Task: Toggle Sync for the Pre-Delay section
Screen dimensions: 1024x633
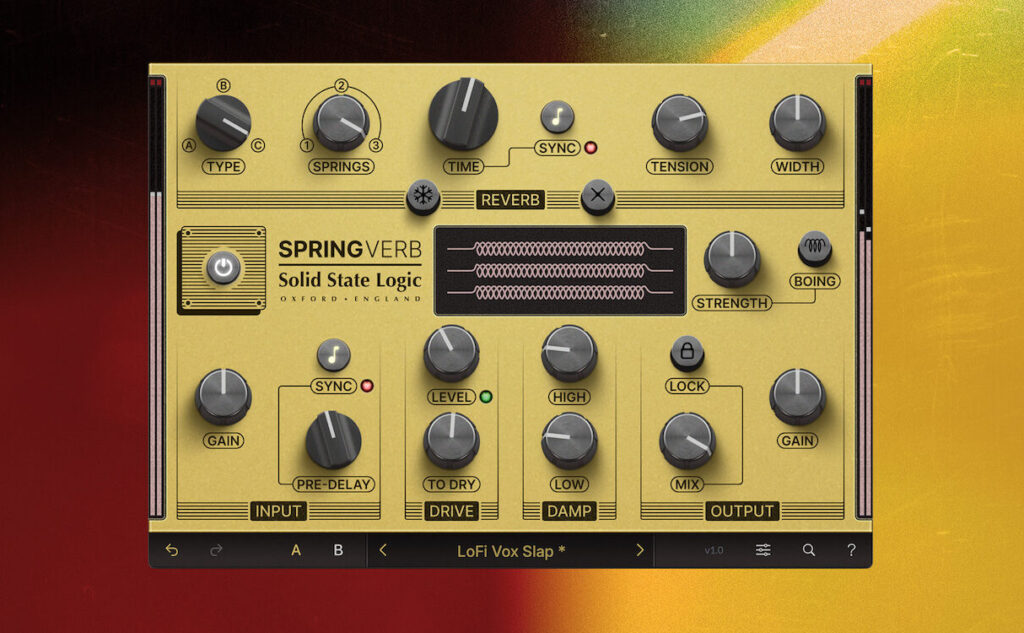Action: click(x=334, y=356)
